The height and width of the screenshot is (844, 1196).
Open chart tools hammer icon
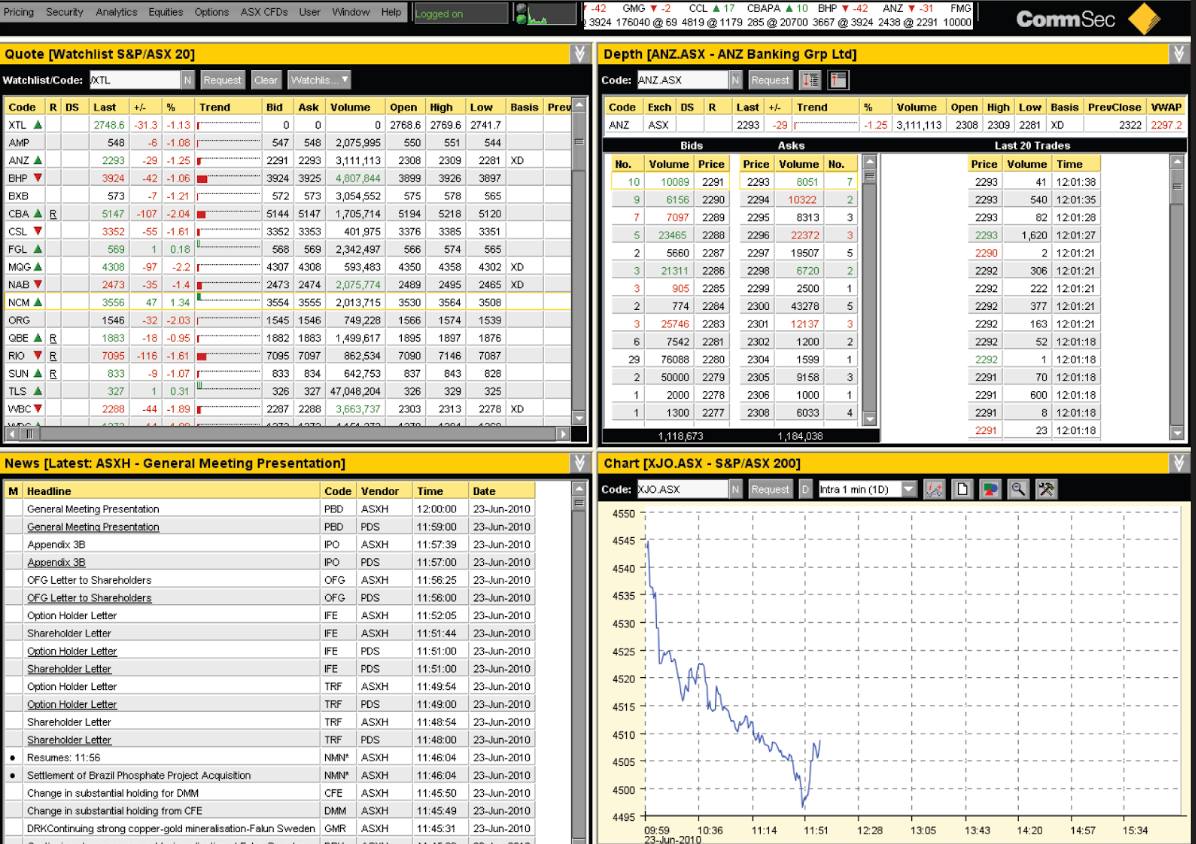[1046, 489]
